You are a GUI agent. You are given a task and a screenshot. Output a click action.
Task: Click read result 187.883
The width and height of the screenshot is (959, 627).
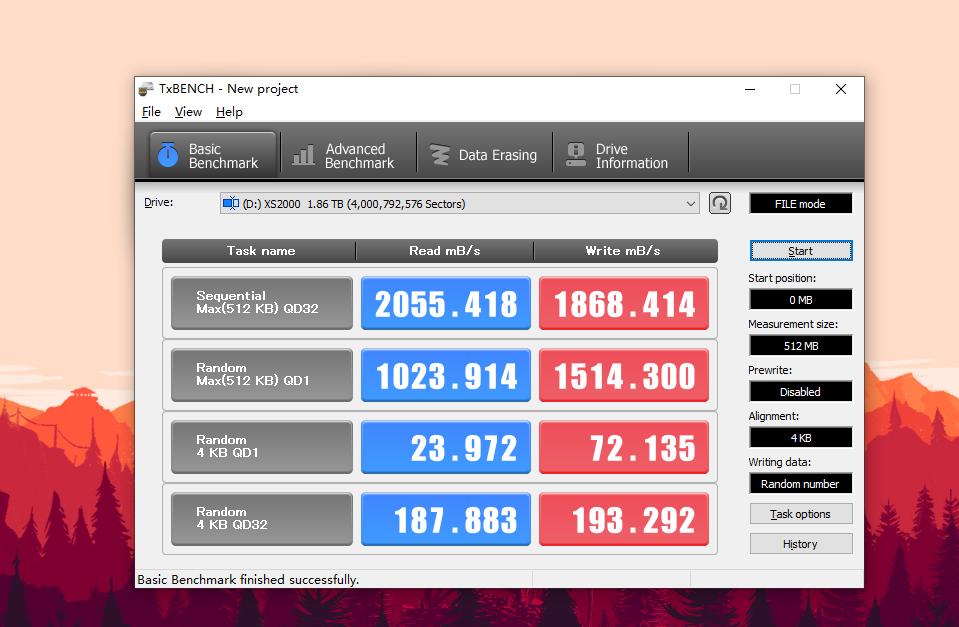446,519
